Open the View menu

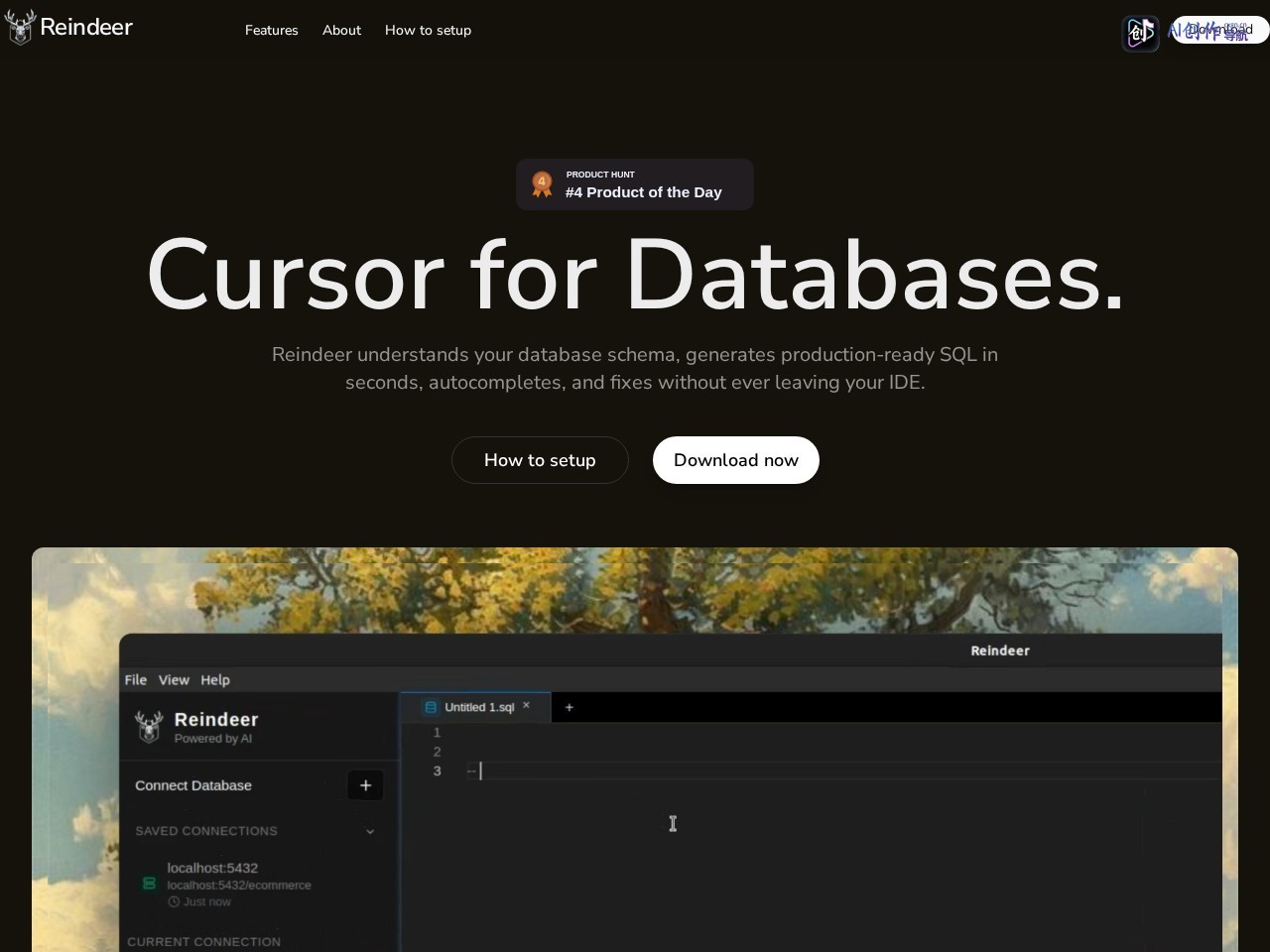pyautogui.click(x=174, y=680)
